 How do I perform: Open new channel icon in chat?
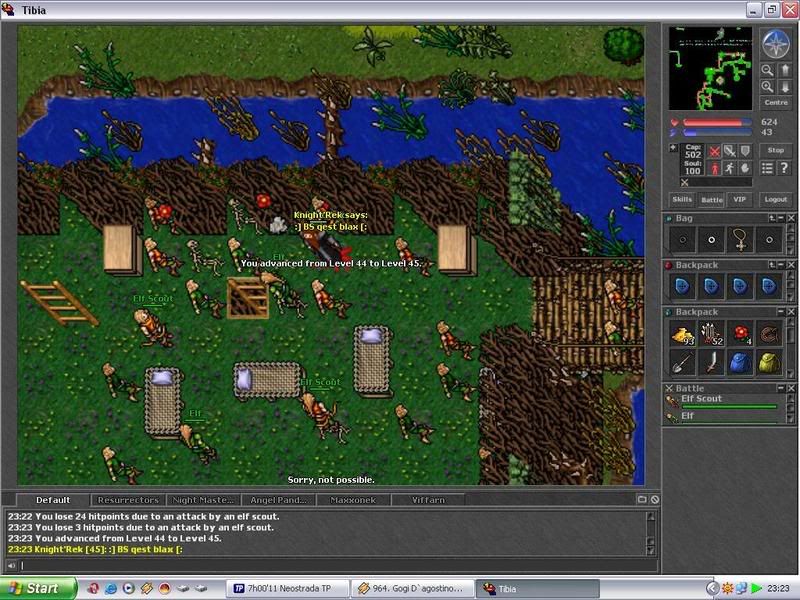pos(642,499)
